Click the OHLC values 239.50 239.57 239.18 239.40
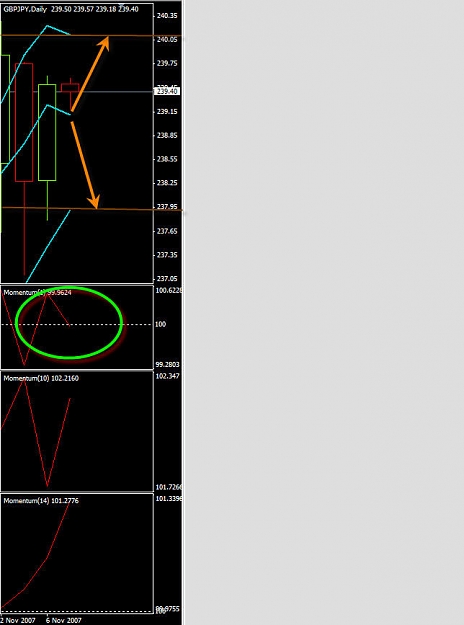The width and height of the screenshot is (464, 625). 95,9
